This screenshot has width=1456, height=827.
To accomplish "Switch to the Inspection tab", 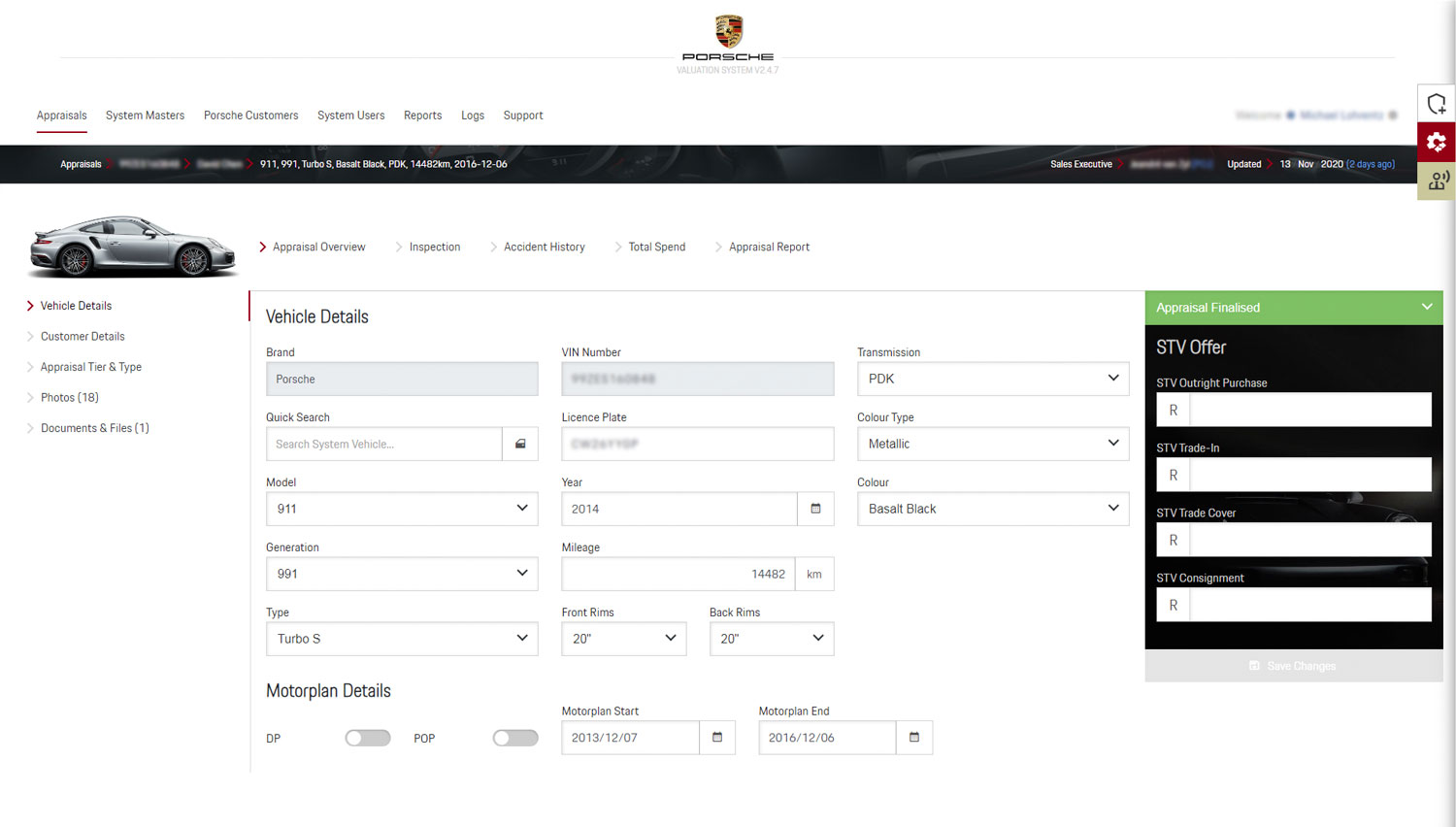I will click(x=434, y=248).
